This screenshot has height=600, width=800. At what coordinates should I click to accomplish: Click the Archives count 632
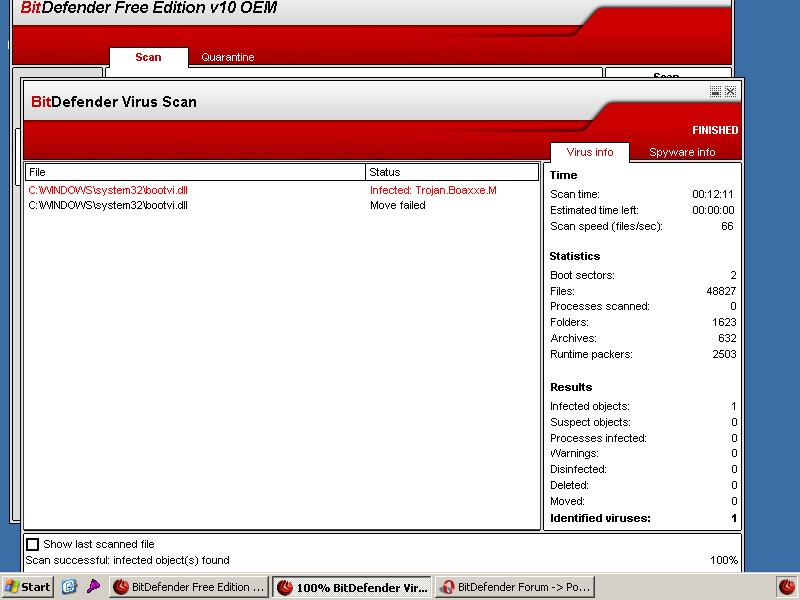727,338
